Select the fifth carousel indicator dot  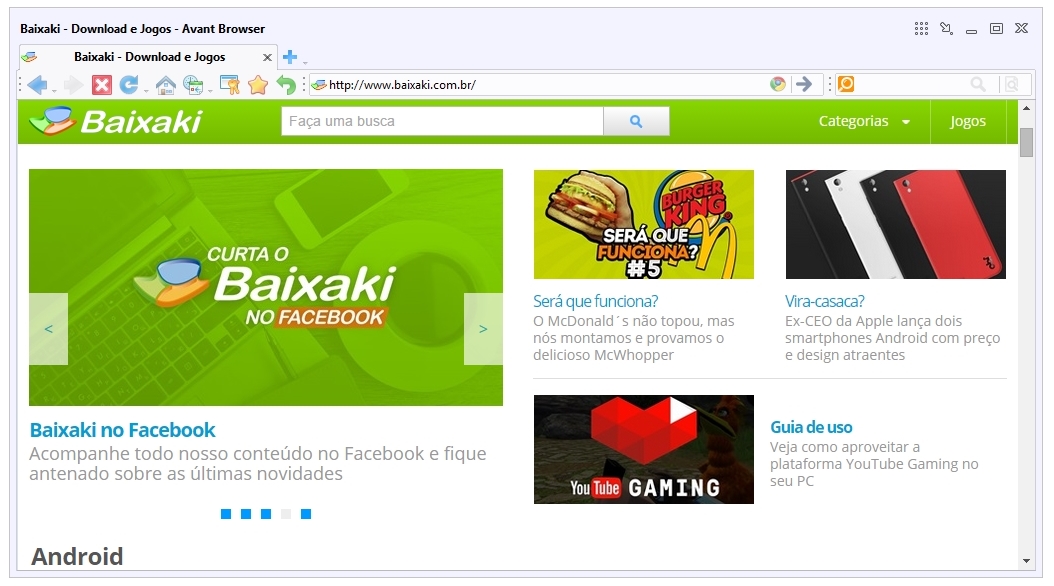tap(306, 514)
